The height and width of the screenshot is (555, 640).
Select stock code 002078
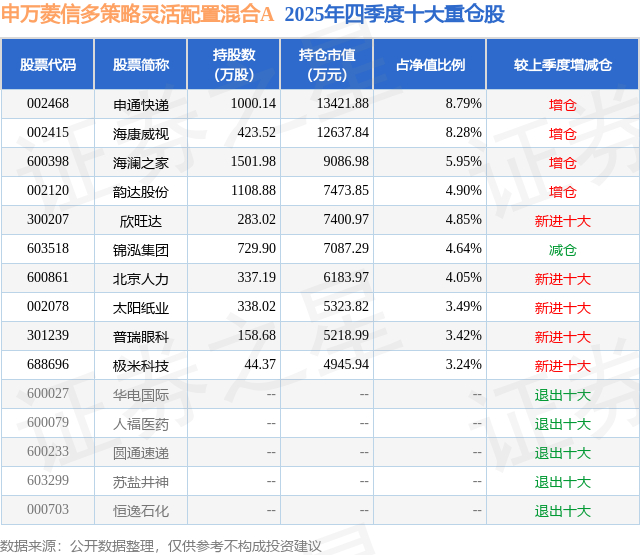point(48,306)
